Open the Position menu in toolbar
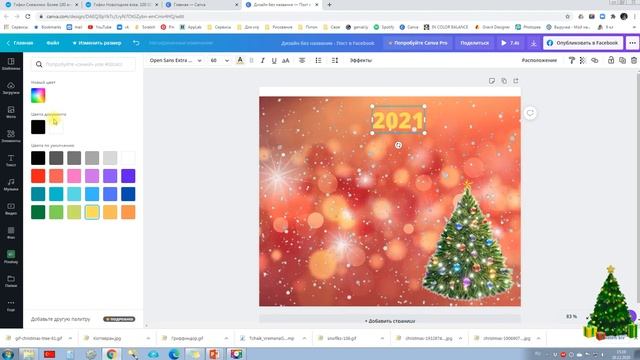The height and width of the screenshot is (360, 640). [539, 60]
